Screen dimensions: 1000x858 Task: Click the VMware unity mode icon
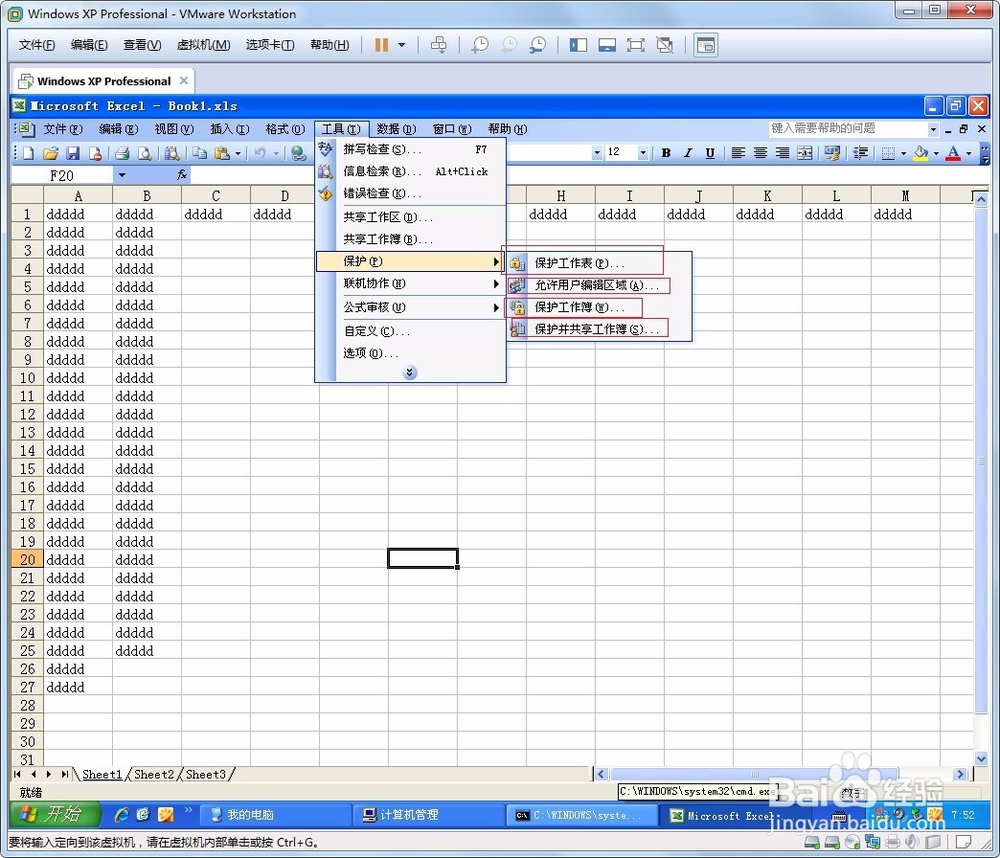(665, 45)
